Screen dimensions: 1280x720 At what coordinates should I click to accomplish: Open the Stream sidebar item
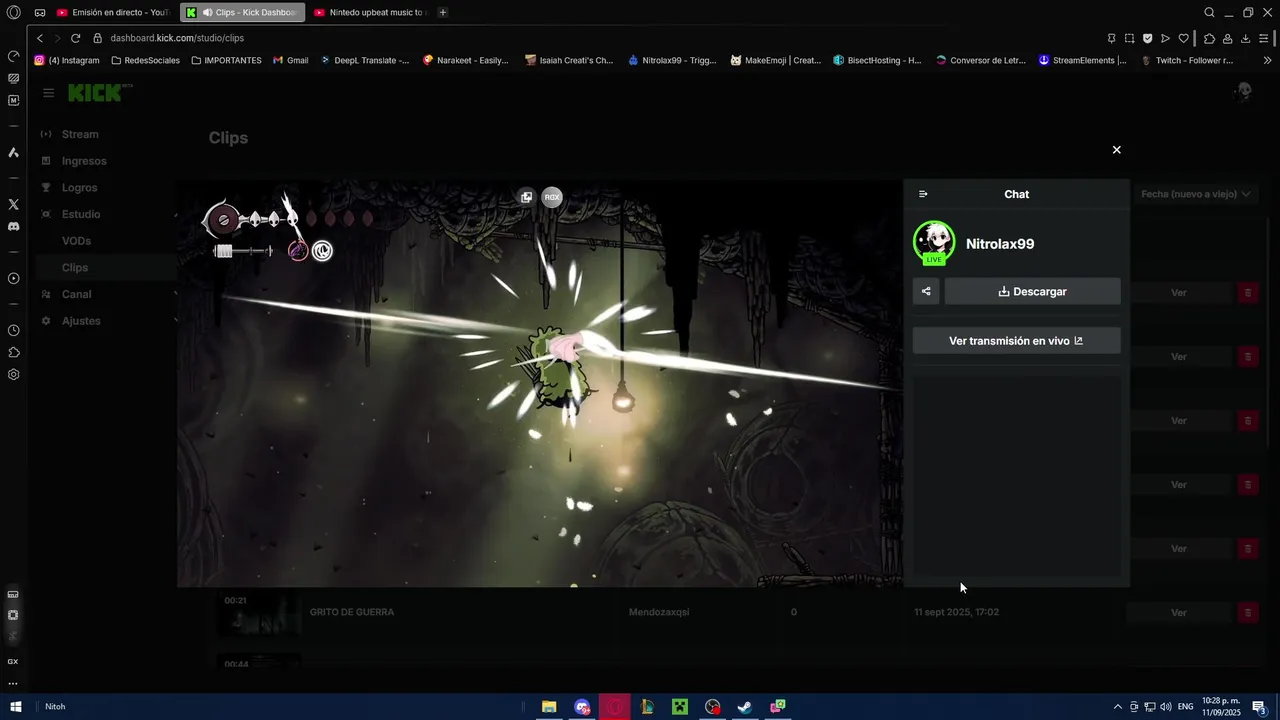[80, 134]
